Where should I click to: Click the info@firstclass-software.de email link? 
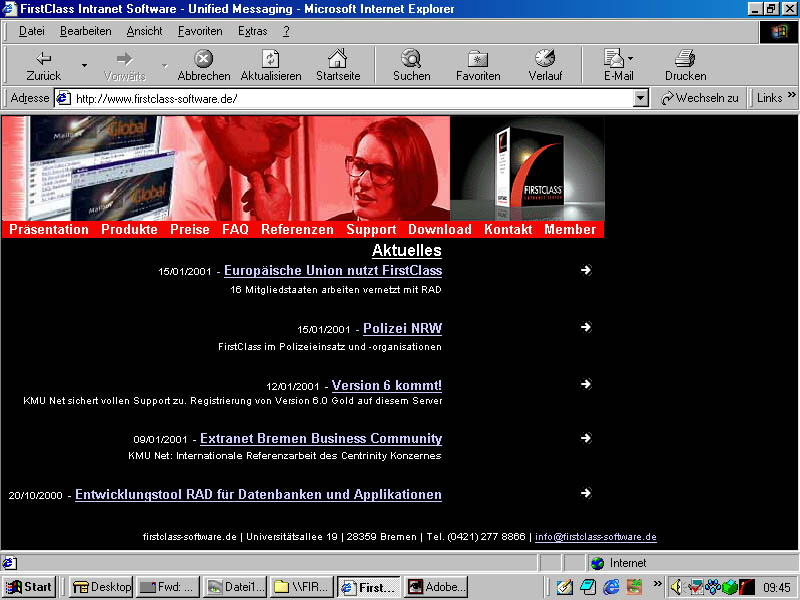pyautogui.click(x=595, y=537)
